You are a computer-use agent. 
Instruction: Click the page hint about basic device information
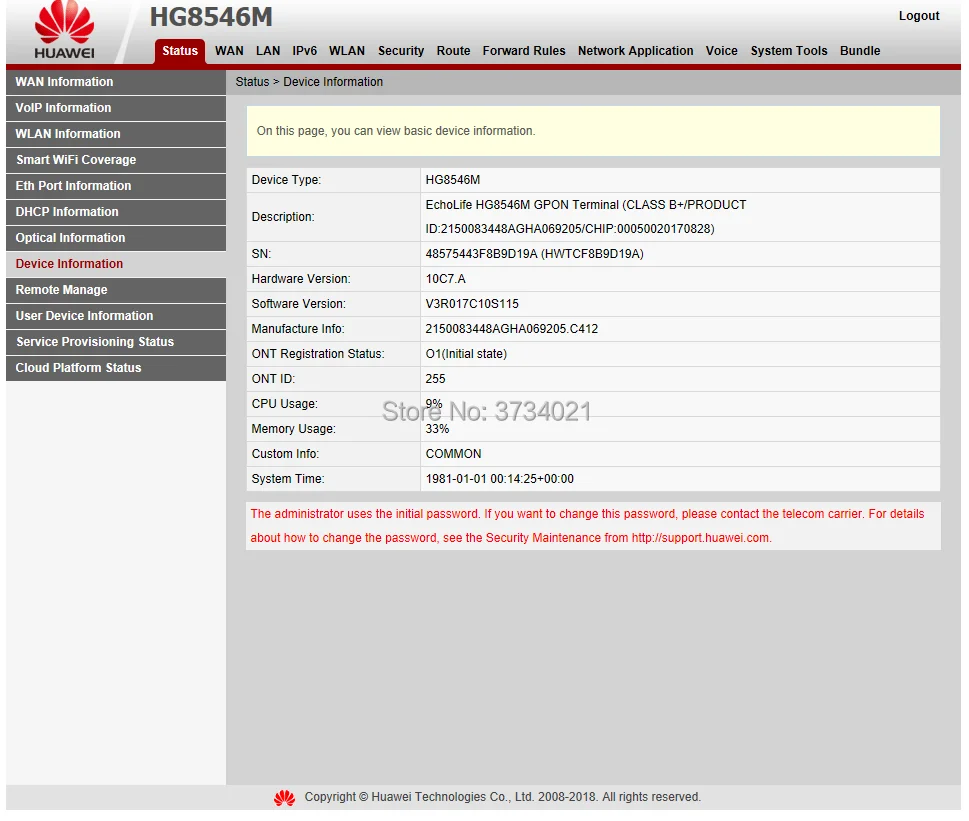[396, 131]
